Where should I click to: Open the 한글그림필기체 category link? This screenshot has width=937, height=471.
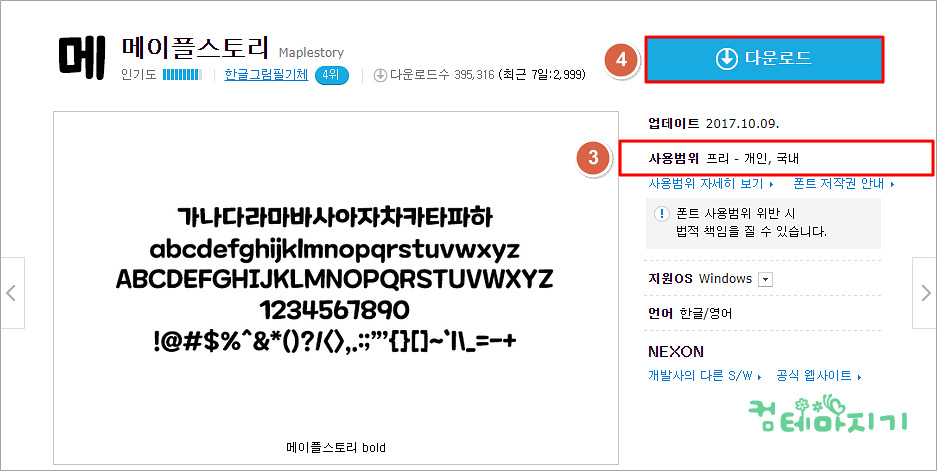[266, 75]
